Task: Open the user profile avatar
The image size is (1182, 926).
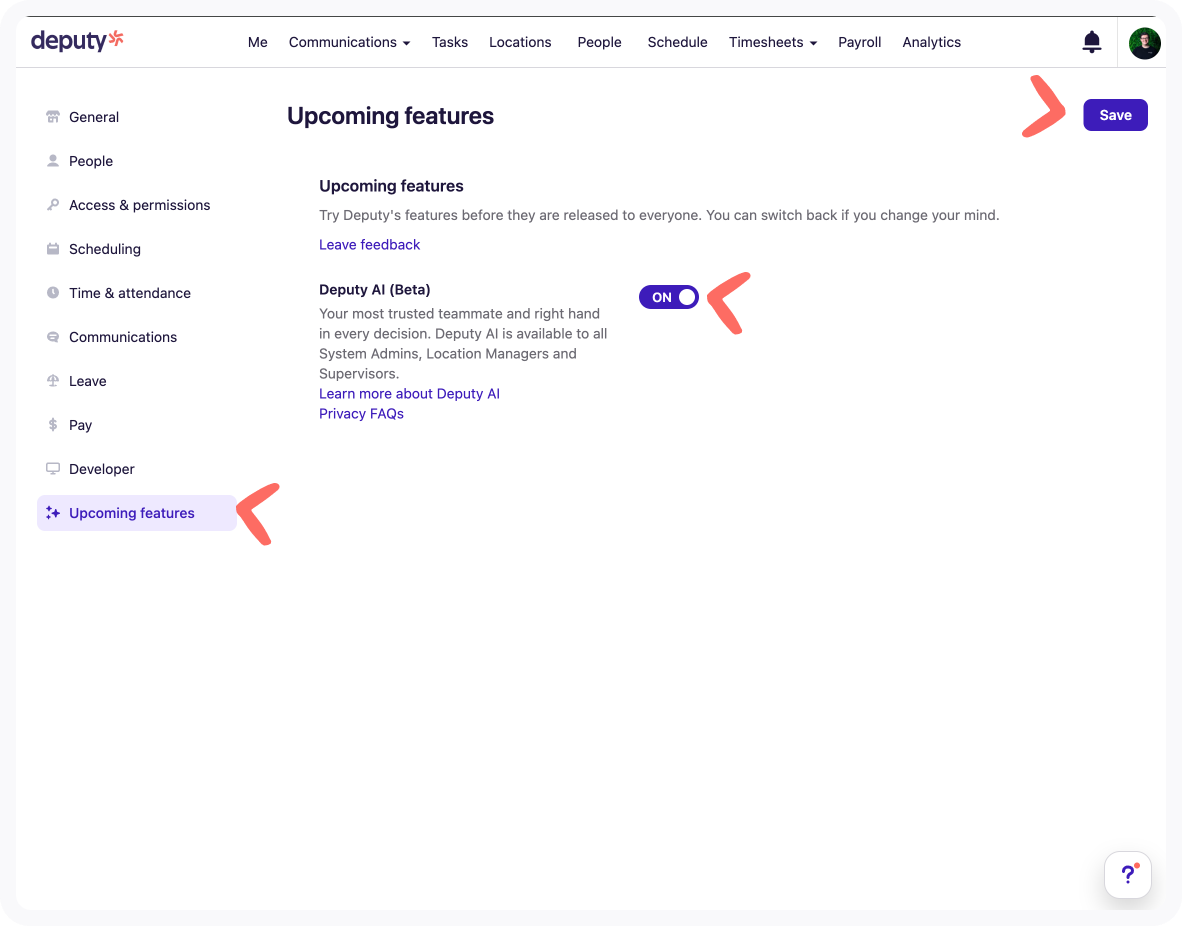Action: pos(1144,43)
